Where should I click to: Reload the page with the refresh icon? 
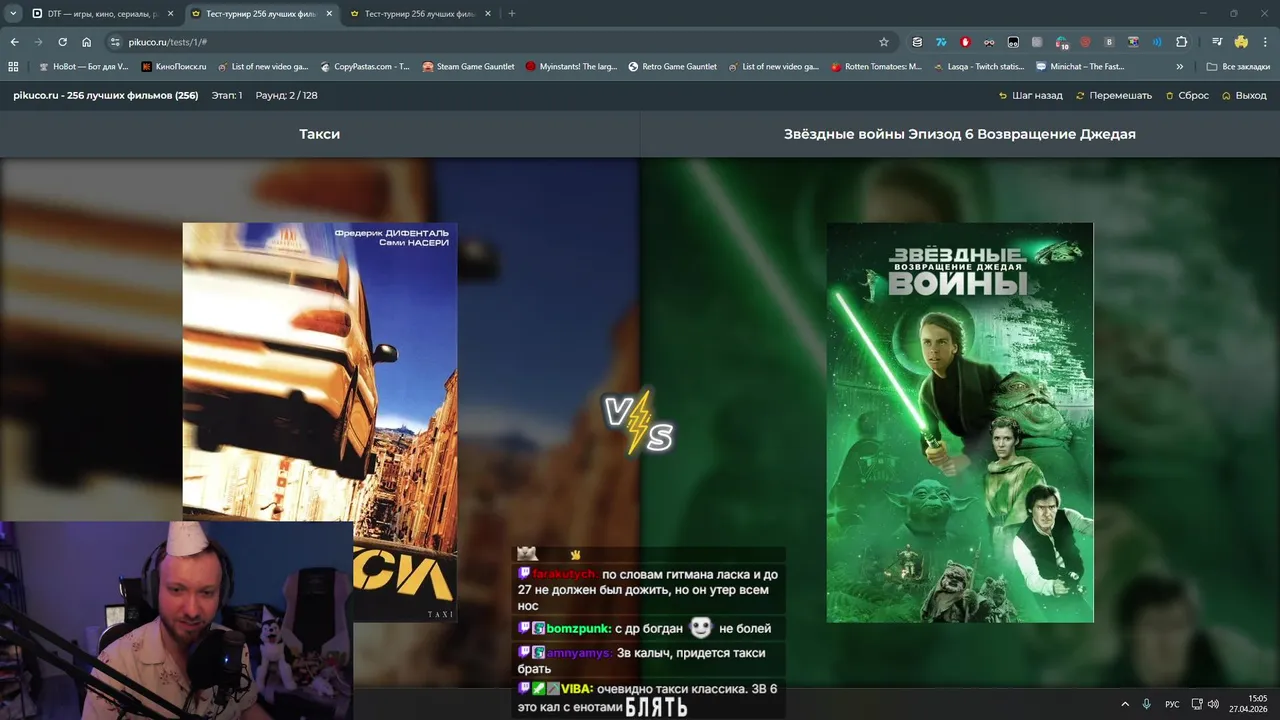(x=62, y=42)
